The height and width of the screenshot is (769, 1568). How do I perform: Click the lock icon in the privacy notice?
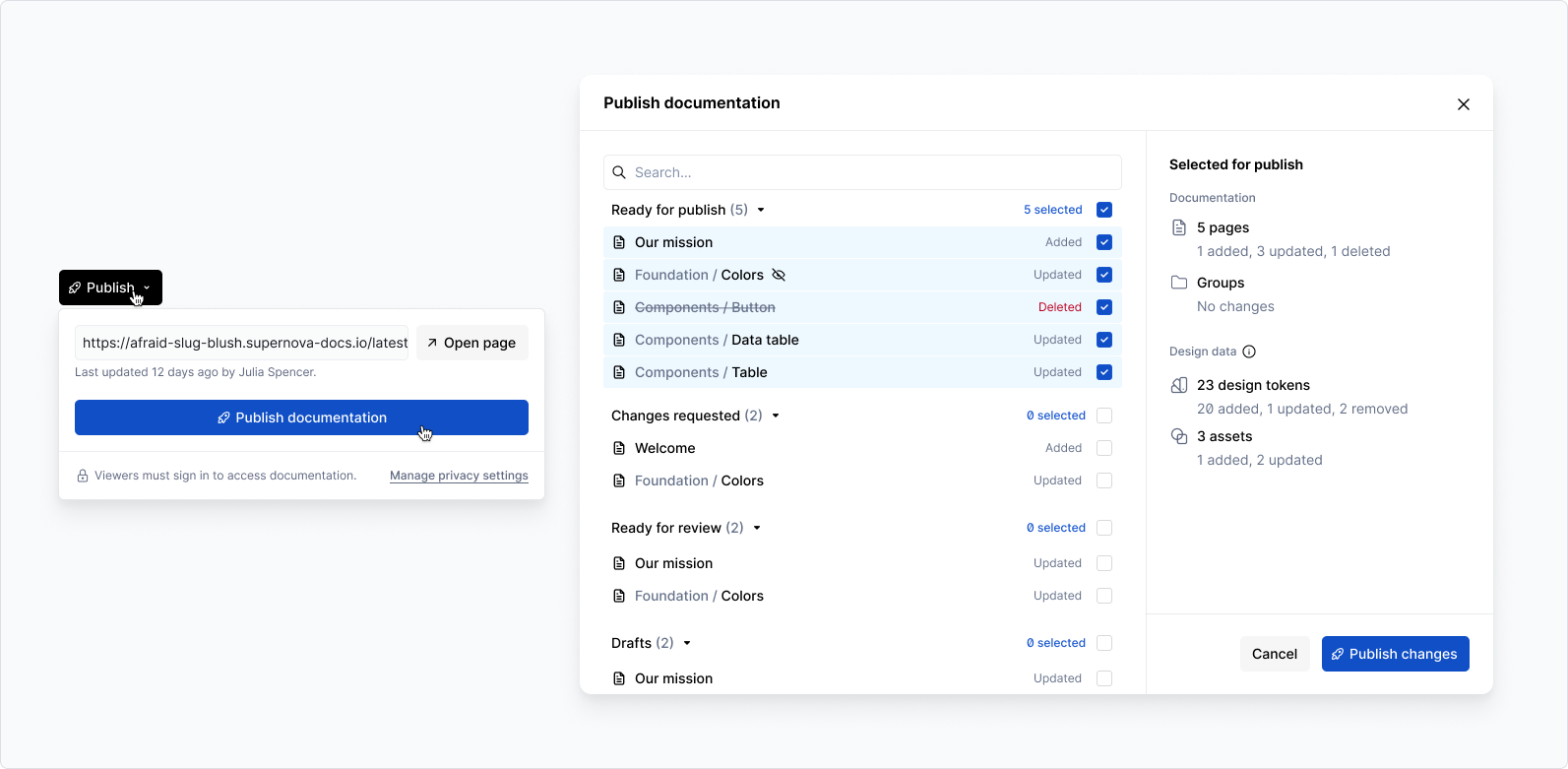83,476
